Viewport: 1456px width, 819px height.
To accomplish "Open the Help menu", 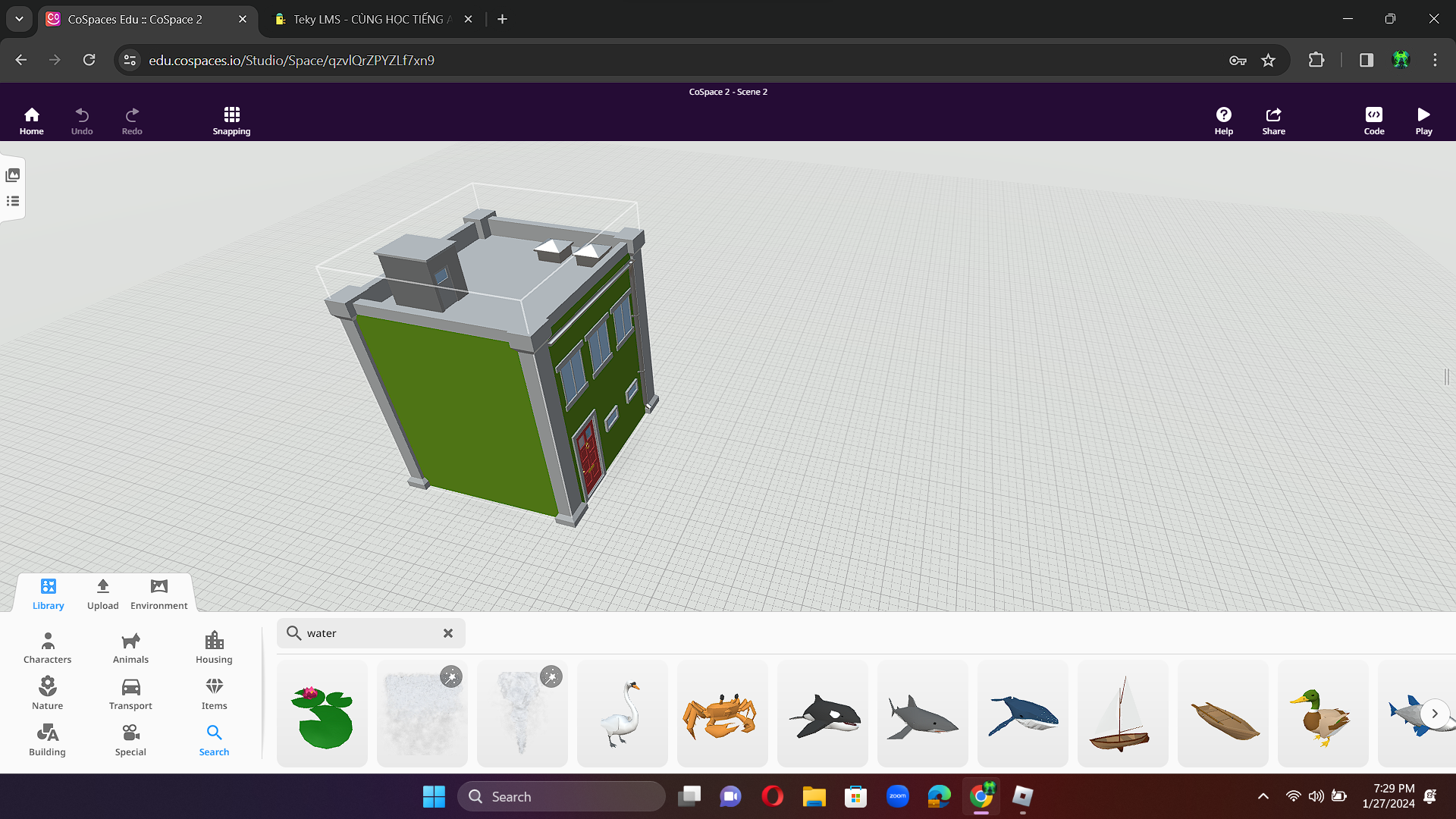I will point(1223,121).
